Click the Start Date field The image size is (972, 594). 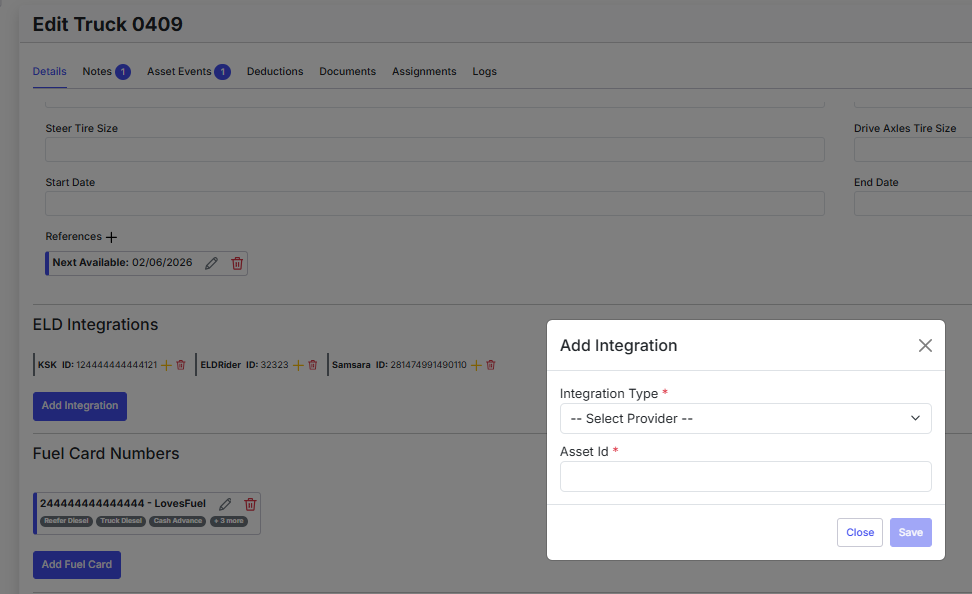pos(435,203)
